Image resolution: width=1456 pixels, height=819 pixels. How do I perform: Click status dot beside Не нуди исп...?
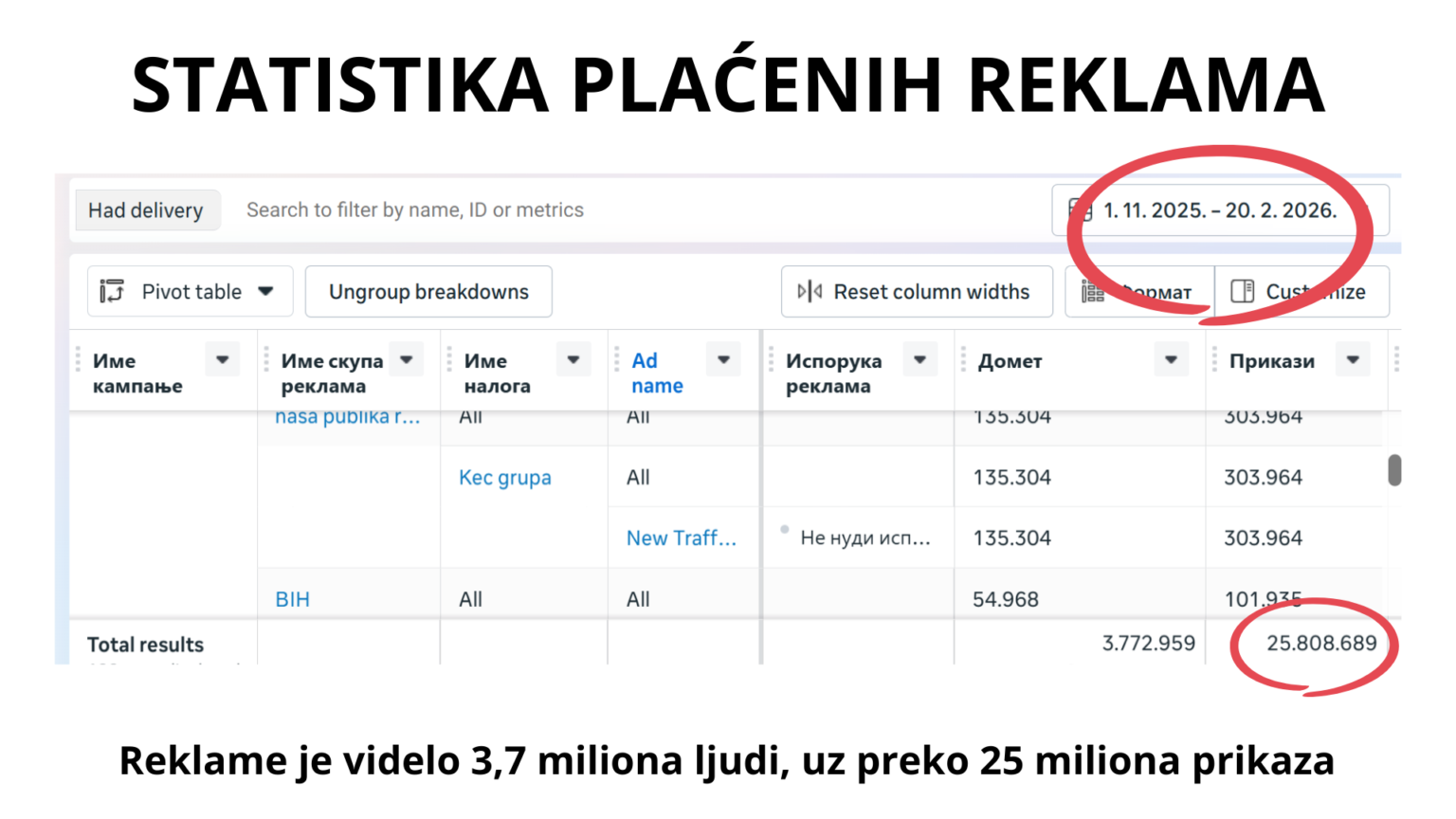tap(784, 530)
